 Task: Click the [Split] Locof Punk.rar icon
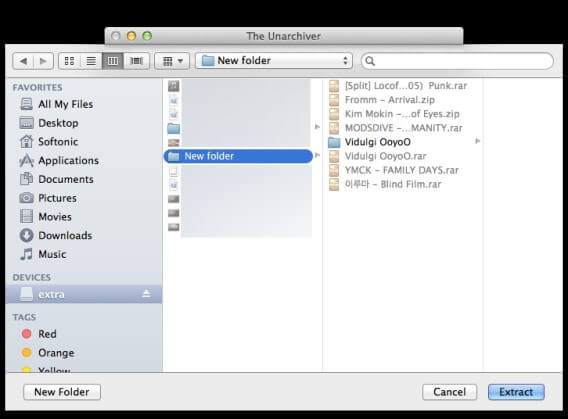pos(334,86)
